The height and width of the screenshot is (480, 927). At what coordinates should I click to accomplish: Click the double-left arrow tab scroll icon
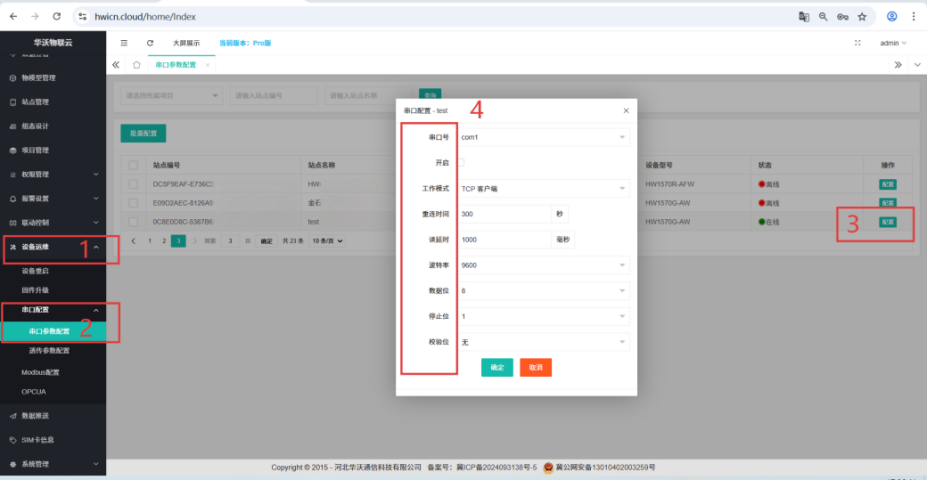point(116,65)
